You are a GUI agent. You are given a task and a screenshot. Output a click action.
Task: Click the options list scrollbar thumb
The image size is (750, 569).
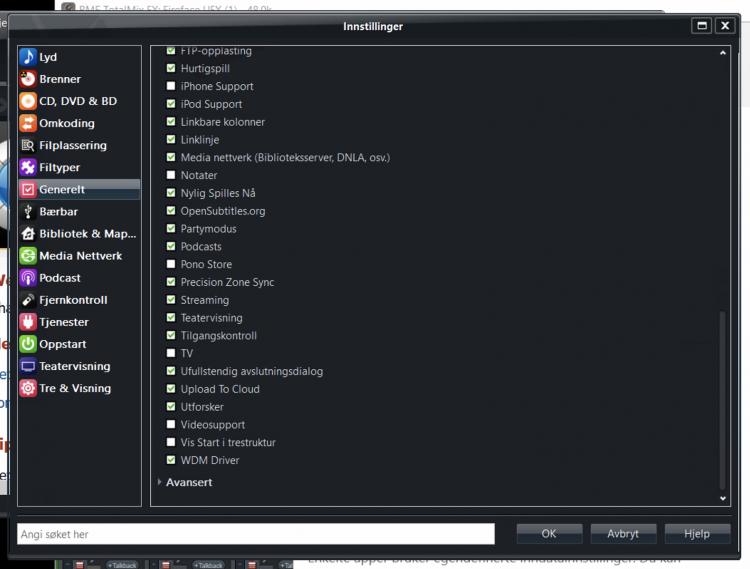point(723,400)
